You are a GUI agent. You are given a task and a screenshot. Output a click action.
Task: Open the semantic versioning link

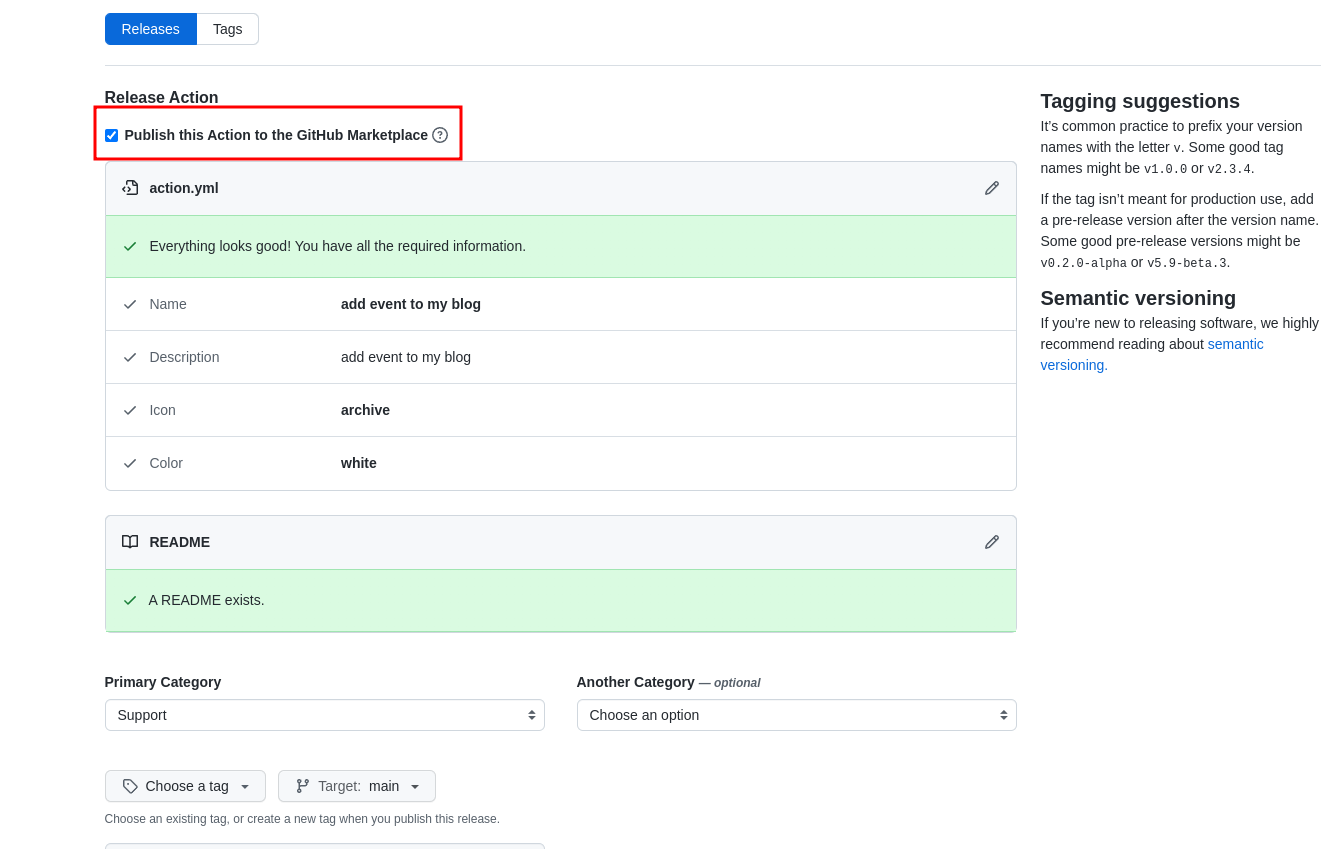tap(1235, 344)
